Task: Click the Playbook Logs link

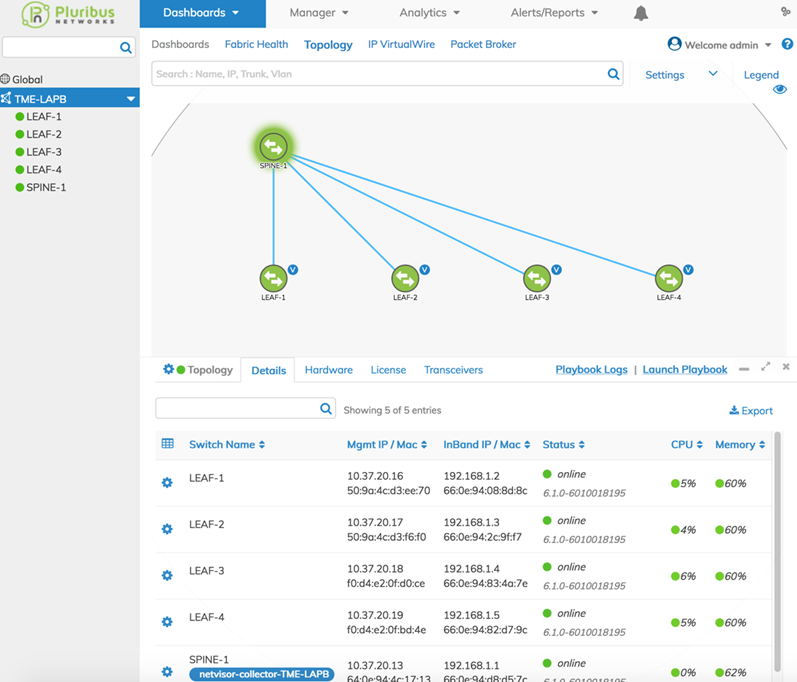Action: [x=591, y=369]
